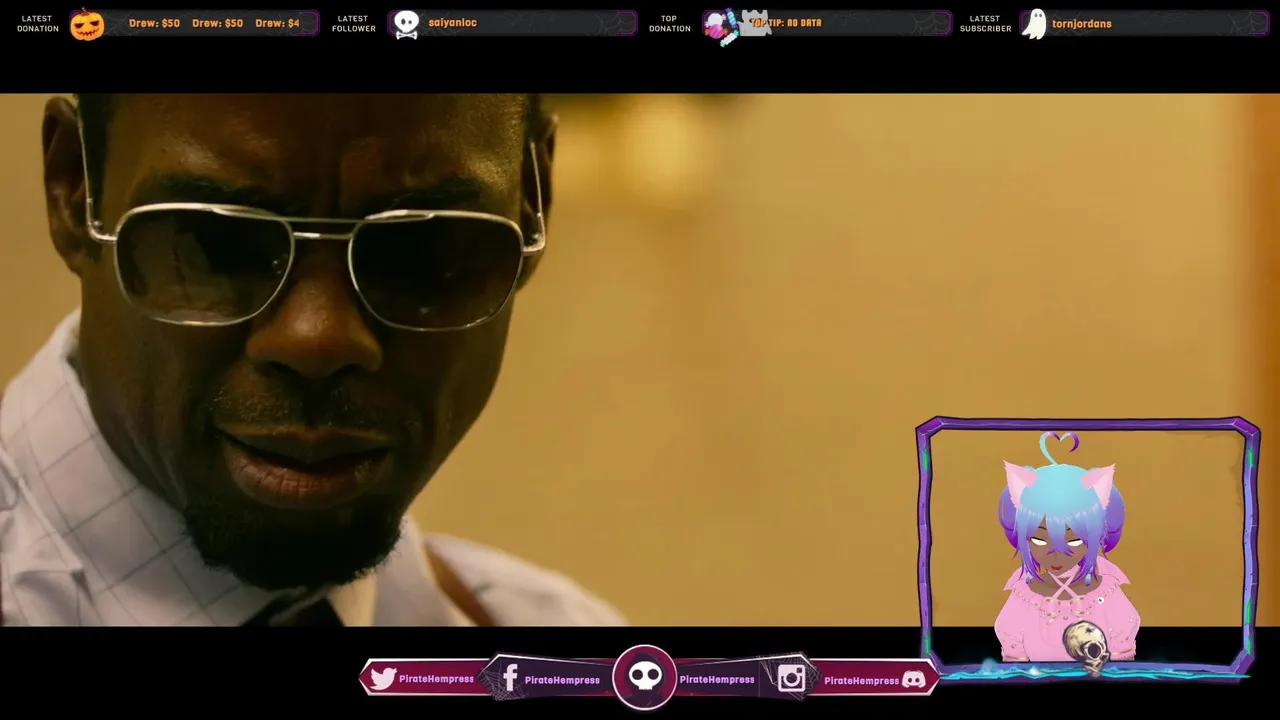
Task: Click the Facebook logo icon
Action: pos(509,679)
